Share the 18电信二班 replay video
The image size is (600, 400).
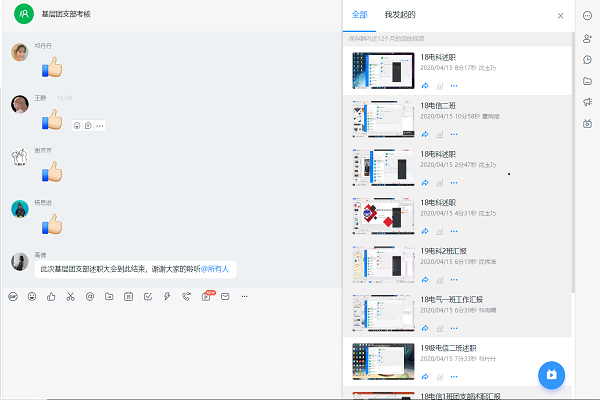click(x=425, y=134)
